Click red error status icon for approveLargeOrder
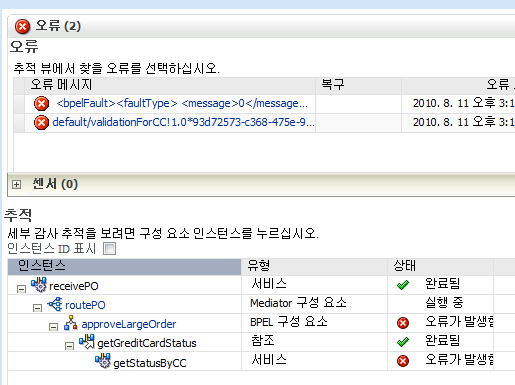This screenshot has height=385, width=515. (x=403, y=323)
